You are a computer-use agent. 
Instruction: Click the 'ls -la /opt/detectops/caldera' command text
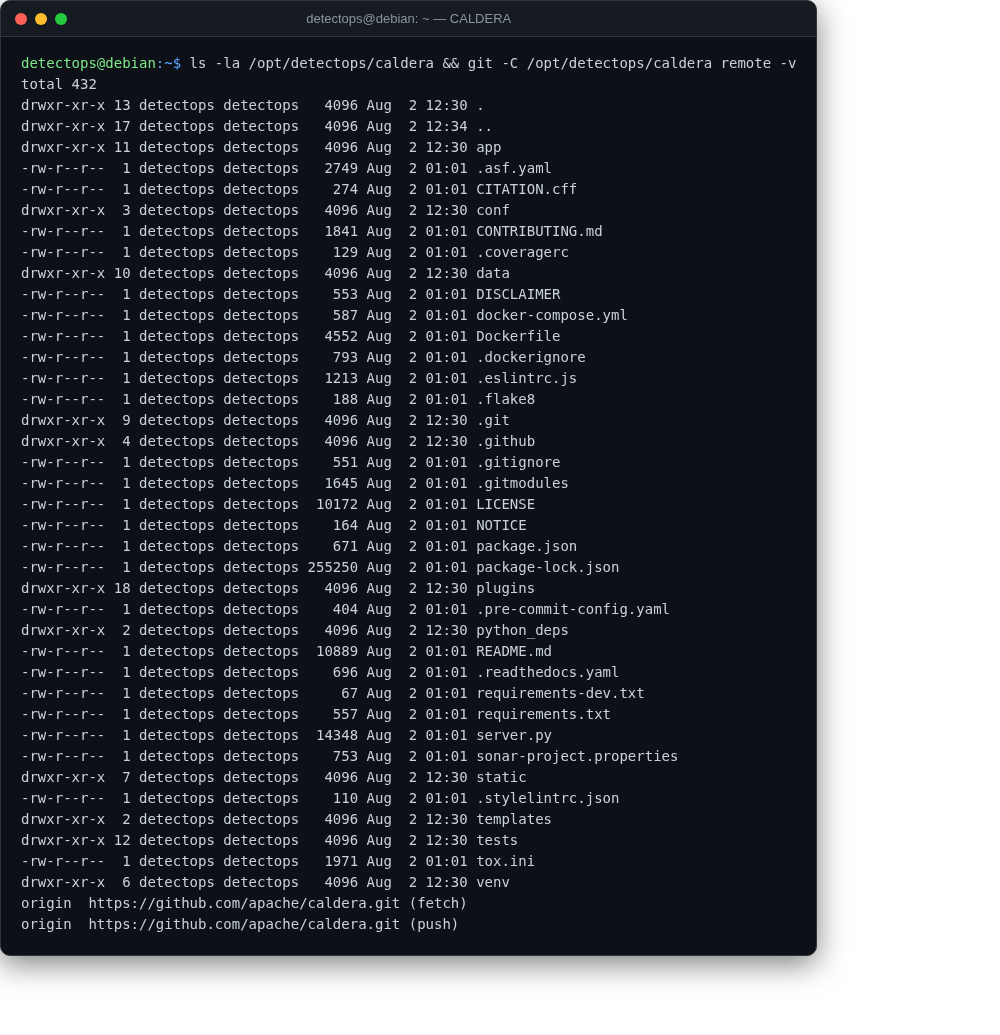[312, 63]
